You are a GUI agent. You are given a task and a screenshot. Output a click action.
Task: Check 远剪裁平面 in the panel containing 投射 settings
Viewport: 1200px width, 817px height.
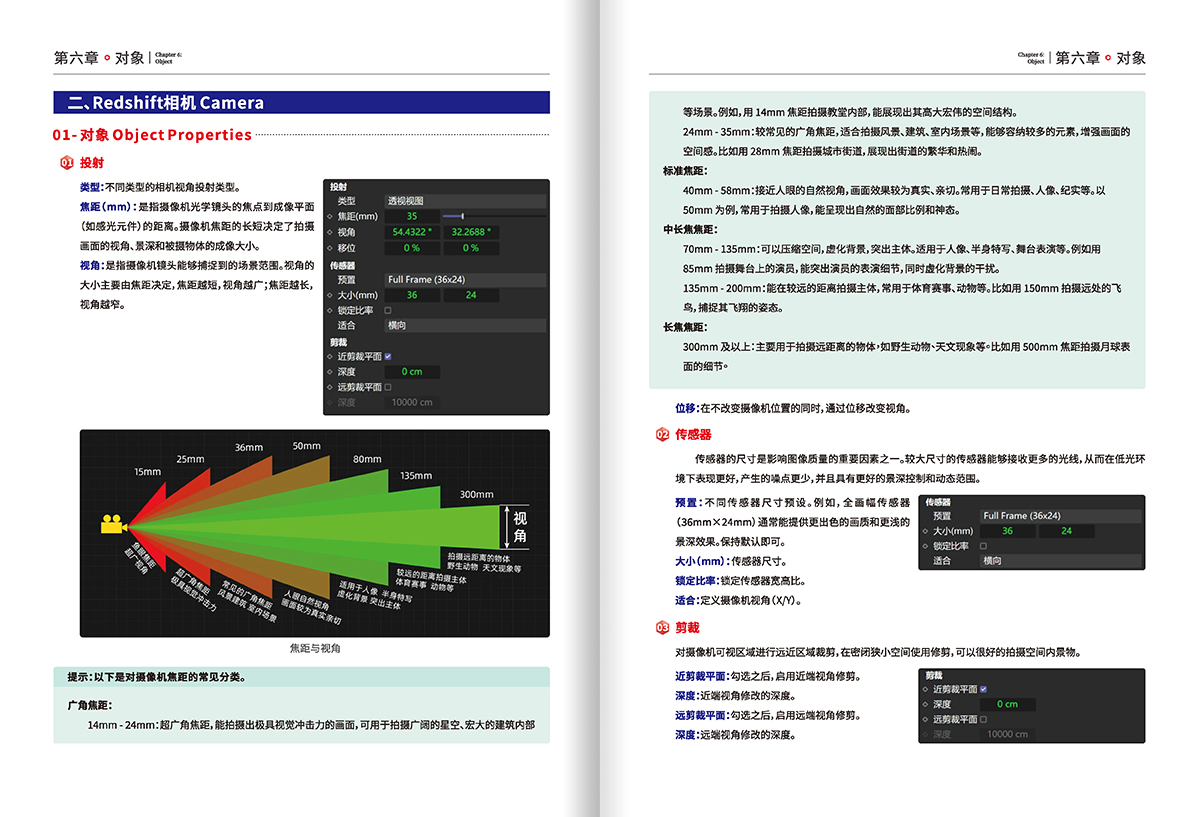(388, 387)
